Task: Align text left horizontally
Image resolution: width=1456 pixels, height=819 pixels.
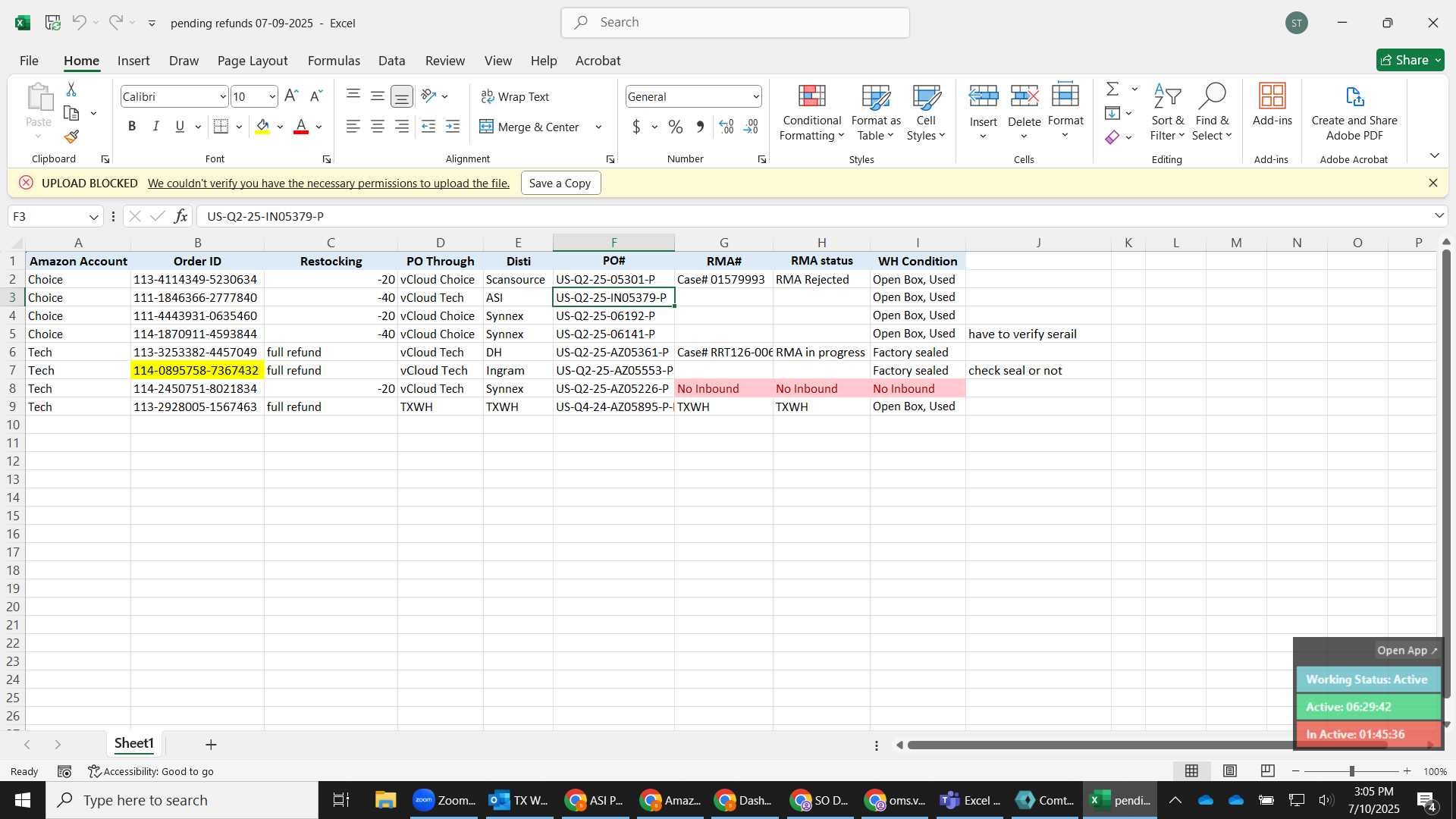Action: coord(353,127)
